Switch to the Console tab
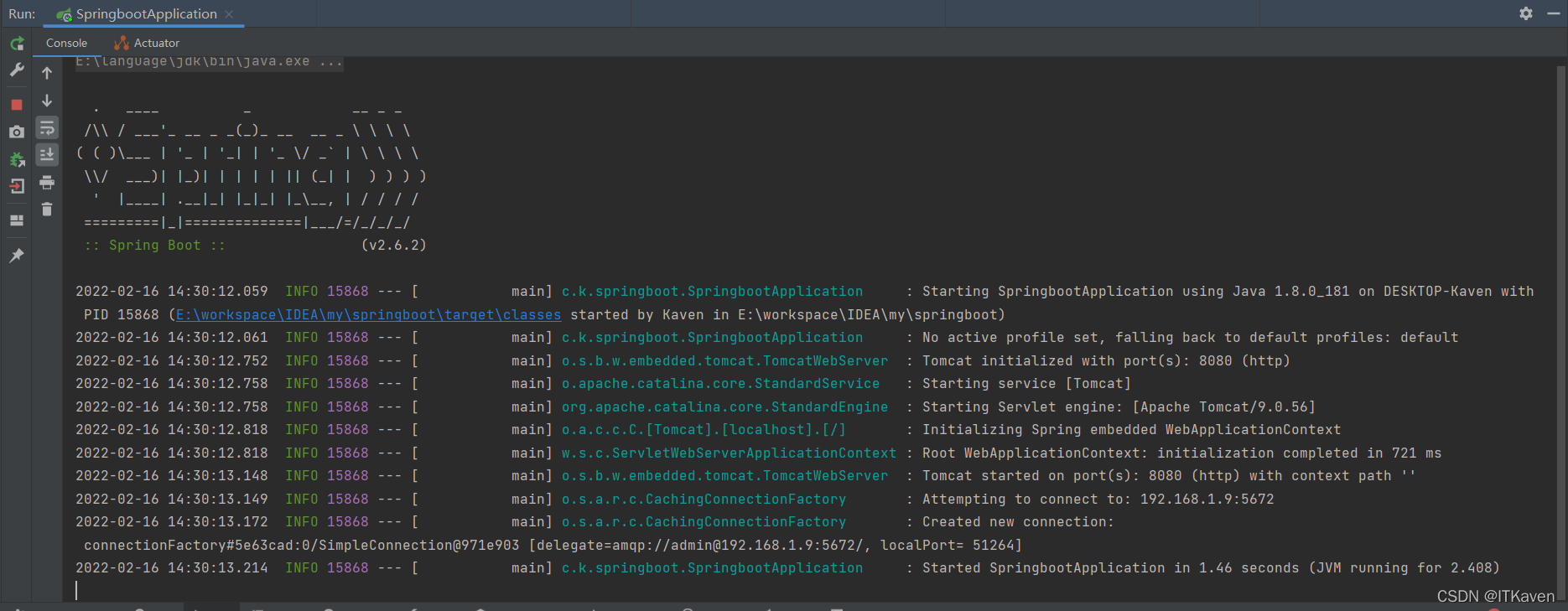Screen dimensions: 1568x611 point(66,43)
